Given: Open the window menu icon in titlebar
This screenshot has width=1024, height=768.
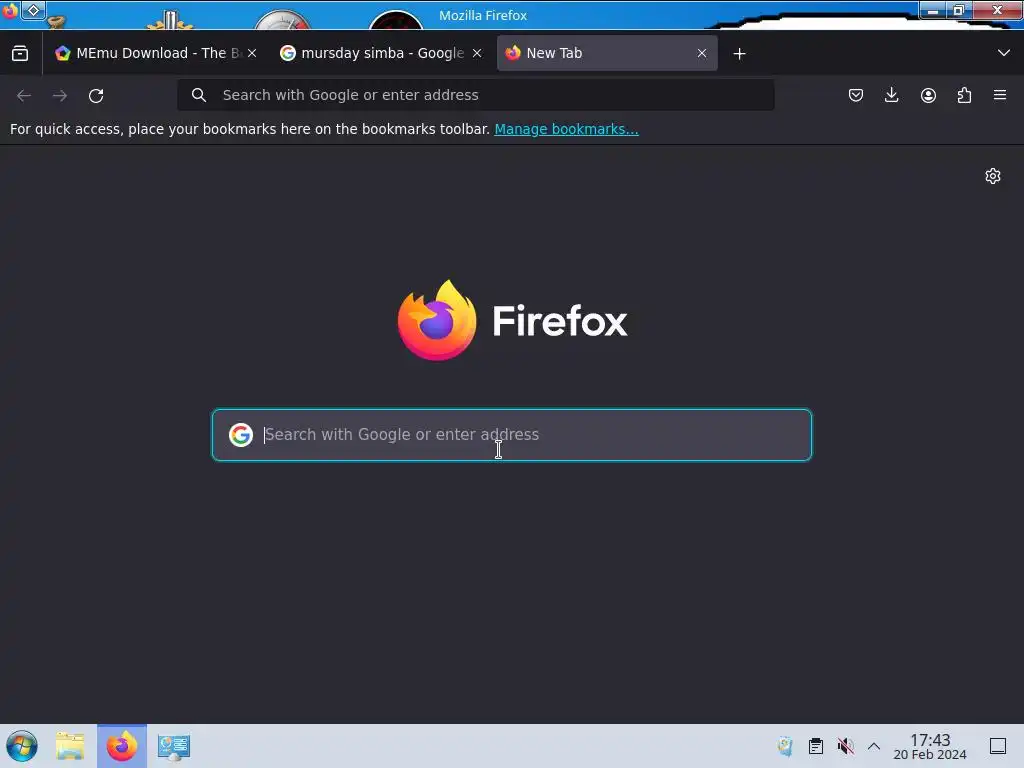Looking at the screenshot, I should (x=10, y=10).
